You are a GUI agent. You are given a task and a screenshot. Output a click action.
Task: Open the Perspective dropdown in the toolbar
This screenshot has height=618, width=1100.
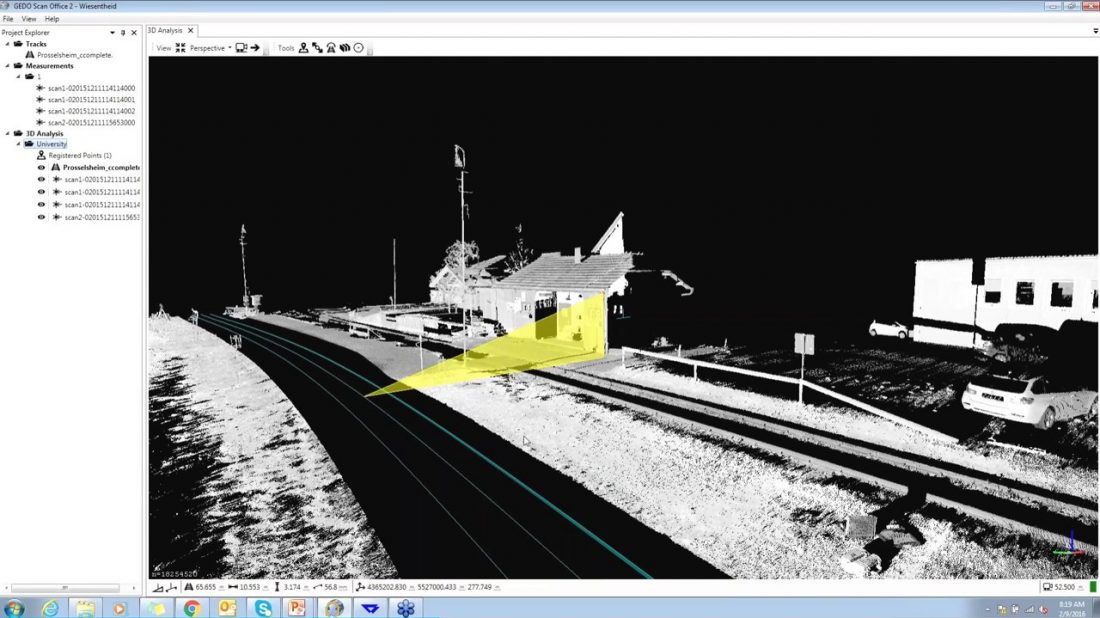click(x=228, y=47)
